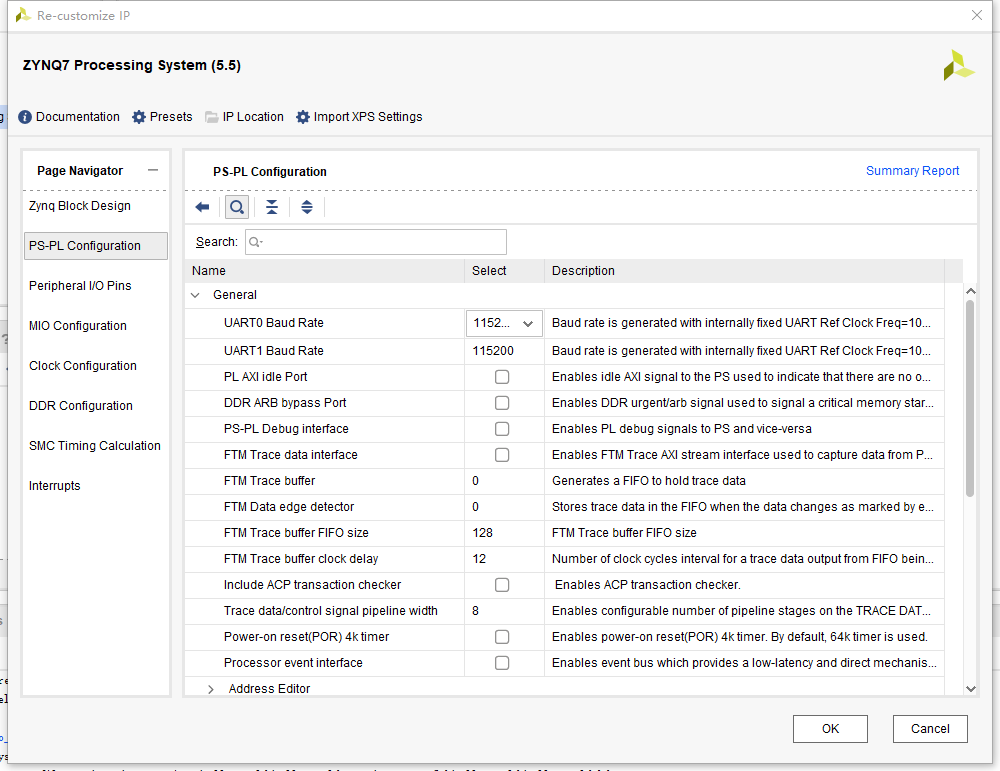Enable the FTM Trace data interface checkbox

pos(502,455)
